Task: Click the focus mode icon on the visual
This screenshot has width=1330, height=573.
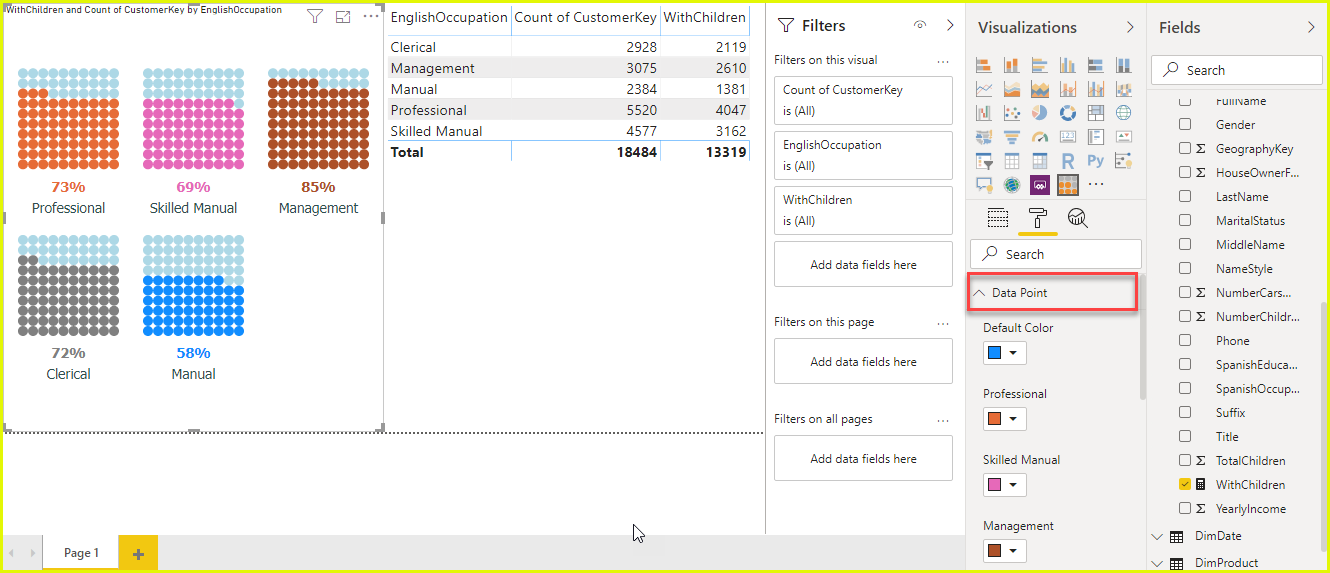Action: point(343,17)
